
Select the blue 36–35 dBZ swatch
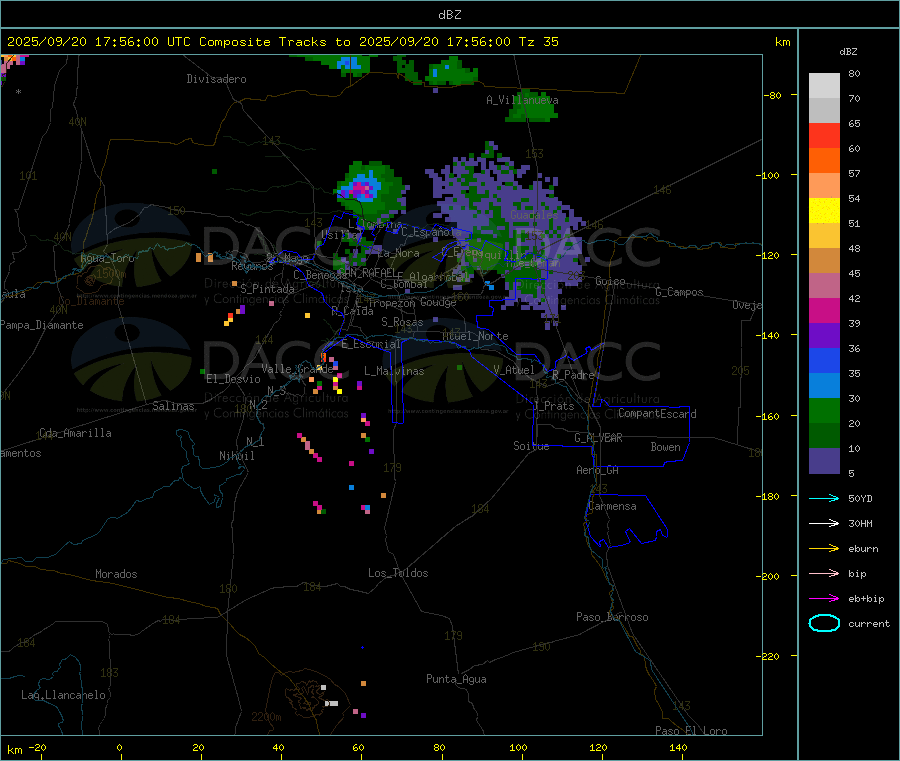click(824, 360)
